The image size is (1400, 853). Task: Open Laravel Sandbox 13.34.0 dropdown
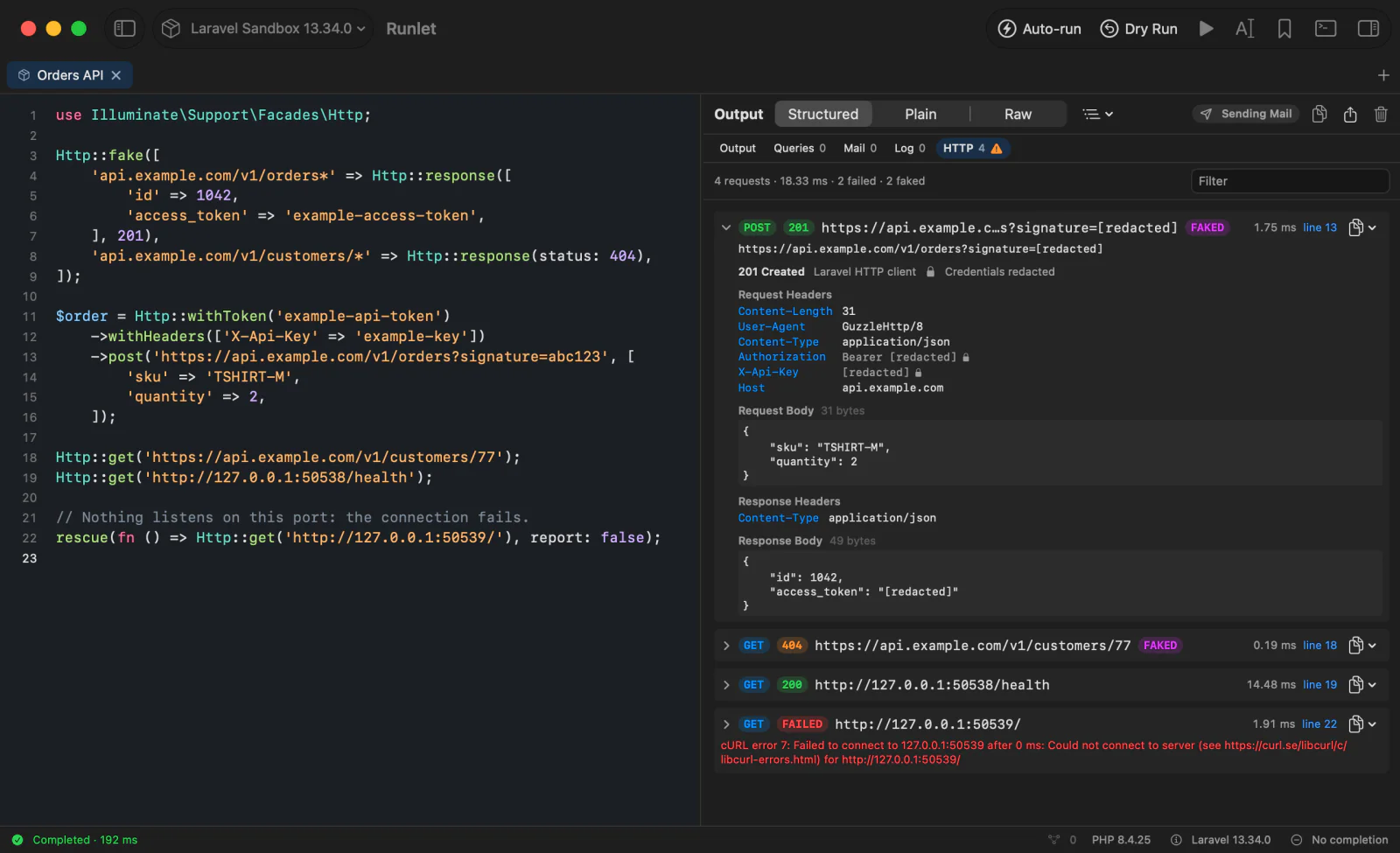point(264,29)
